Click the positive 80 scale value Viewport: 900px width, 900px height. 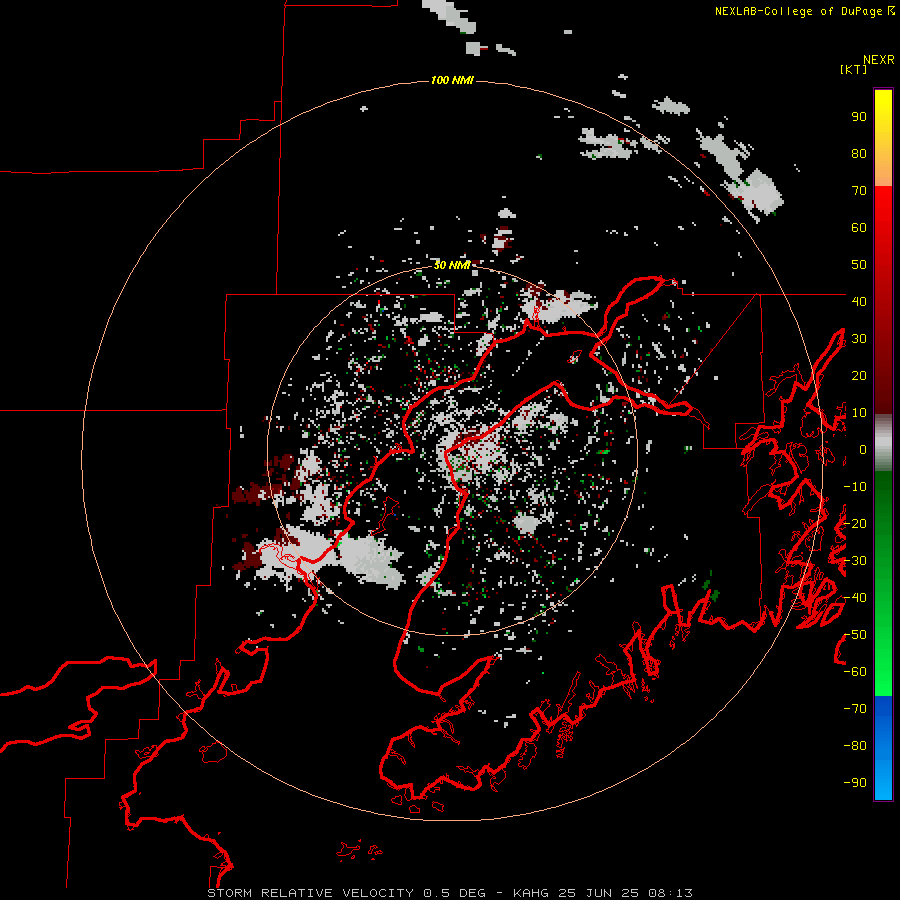click(859, 154)
